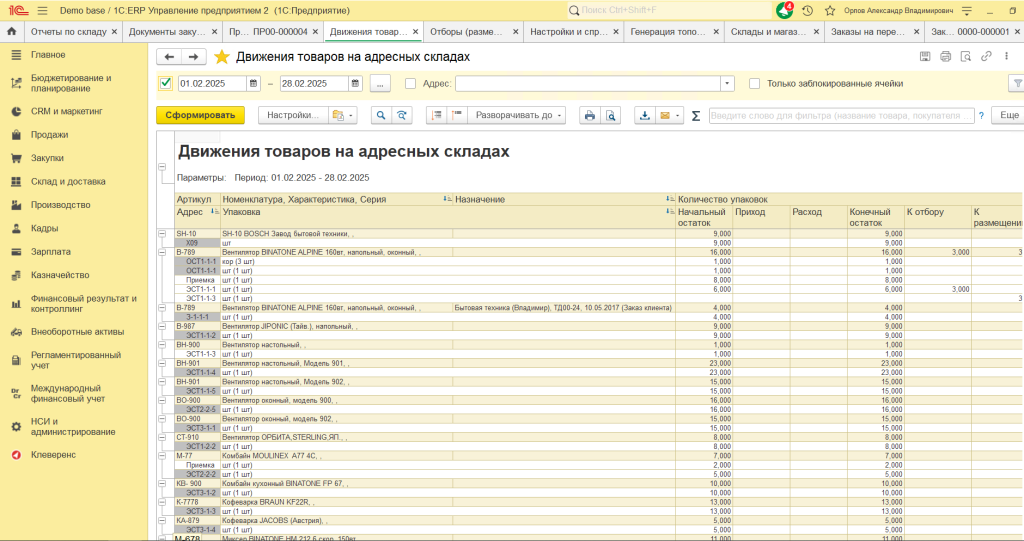The height and width of the screenshot is (541, 1024).
Task: Open Казначейство section in sidebar
Action: tap(60, 275)
